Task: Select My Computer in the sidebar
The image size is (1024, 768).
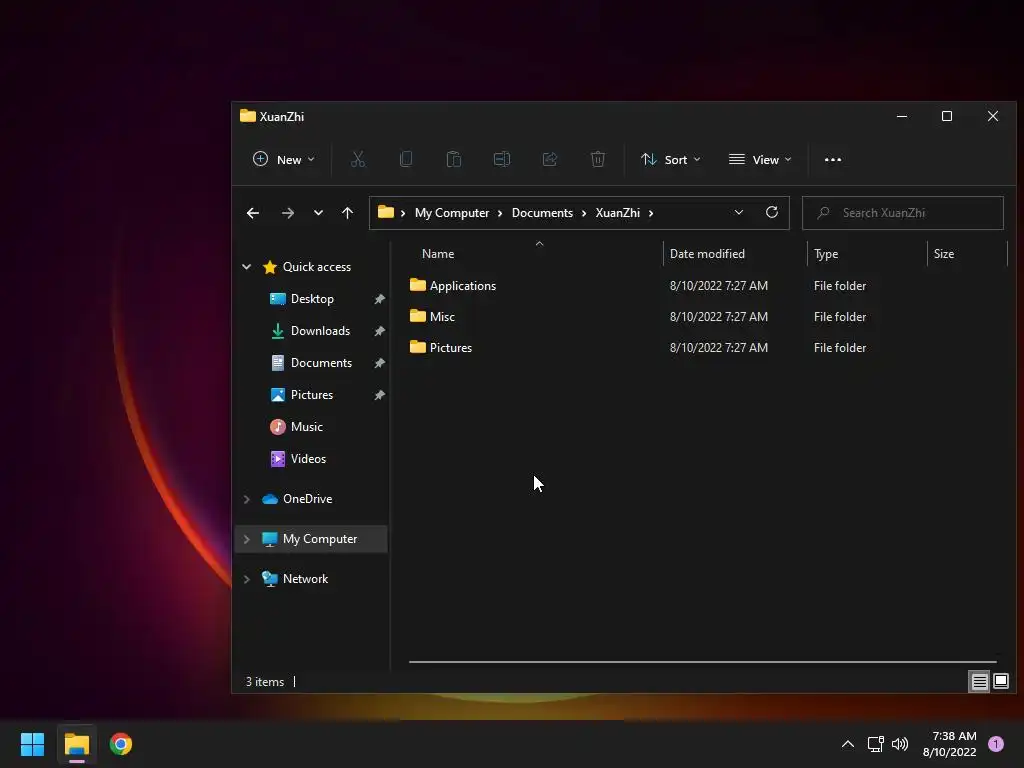Action: tap(319, 539)
